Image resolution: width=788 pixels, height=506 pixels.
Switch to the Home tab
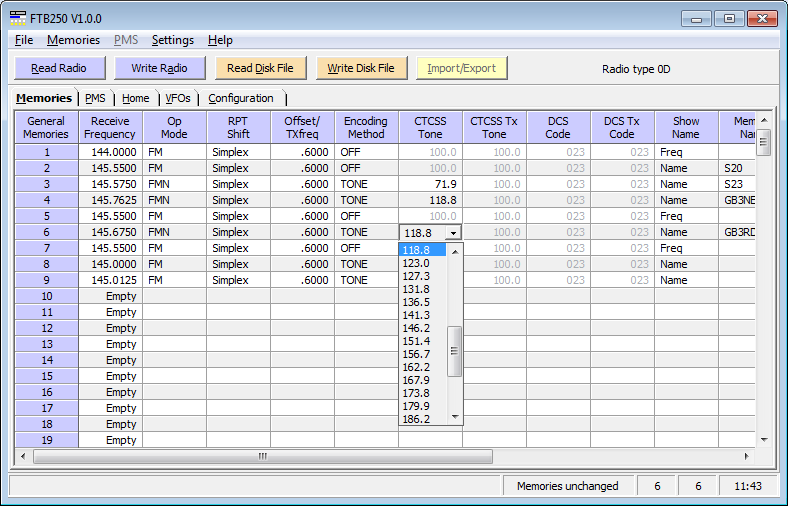coord(136,98)
